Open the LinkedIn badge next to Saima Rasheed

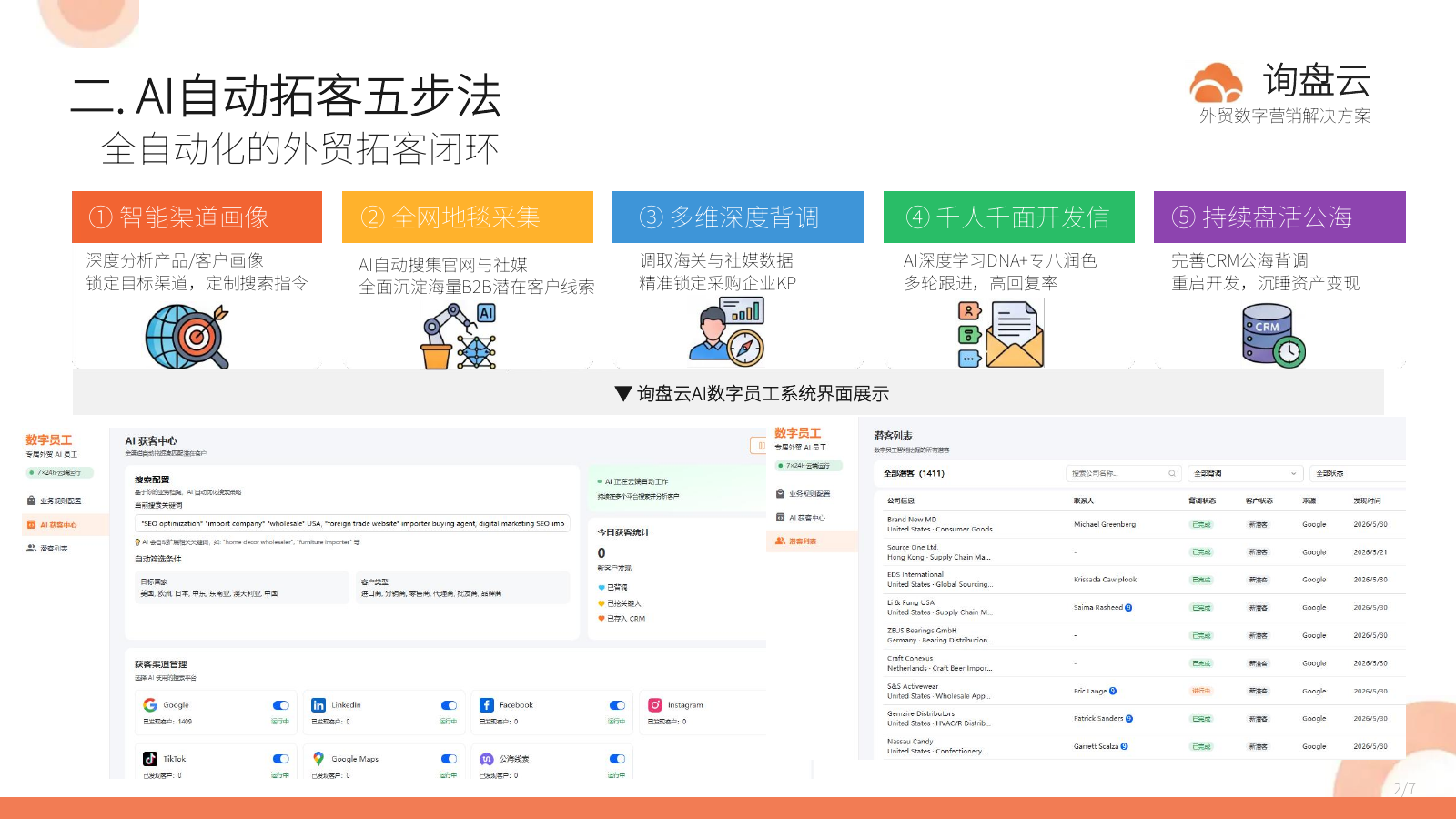pyautogui.click(x=1128, y=607)
